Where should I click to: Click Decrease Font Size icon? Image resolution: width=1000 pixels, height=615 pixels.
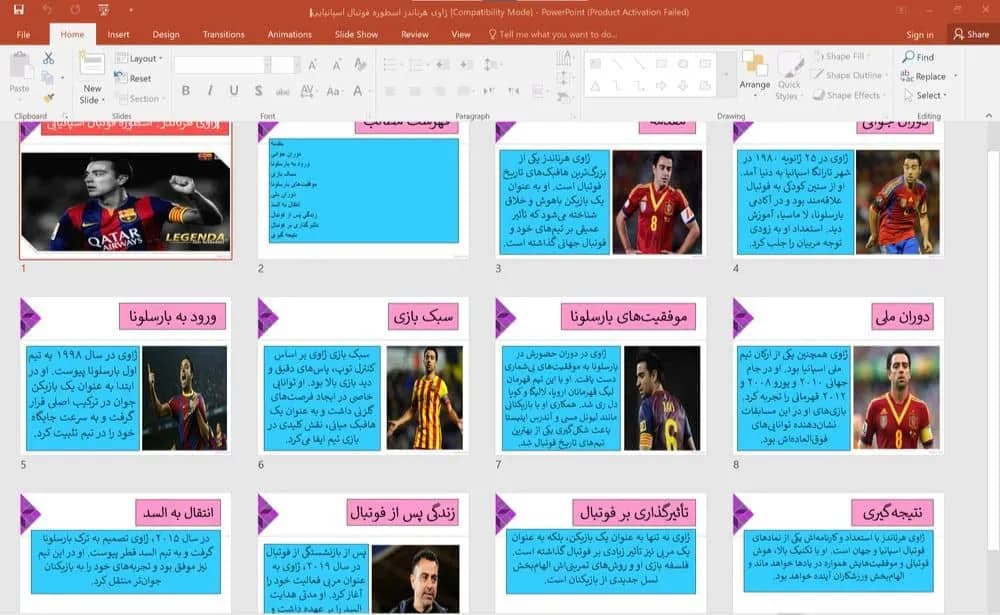pos(336,64)
